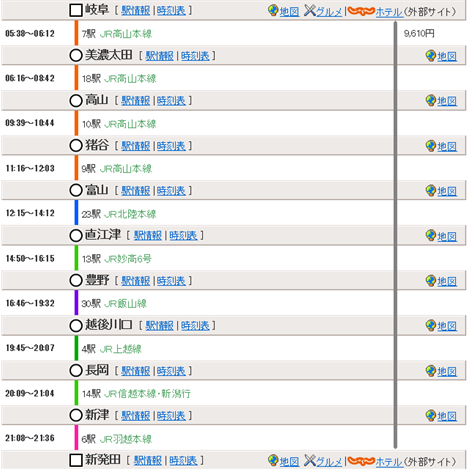Click the square departure marker for 岐阜
Viewport: 467px width, 469px height.
[76, 10]
